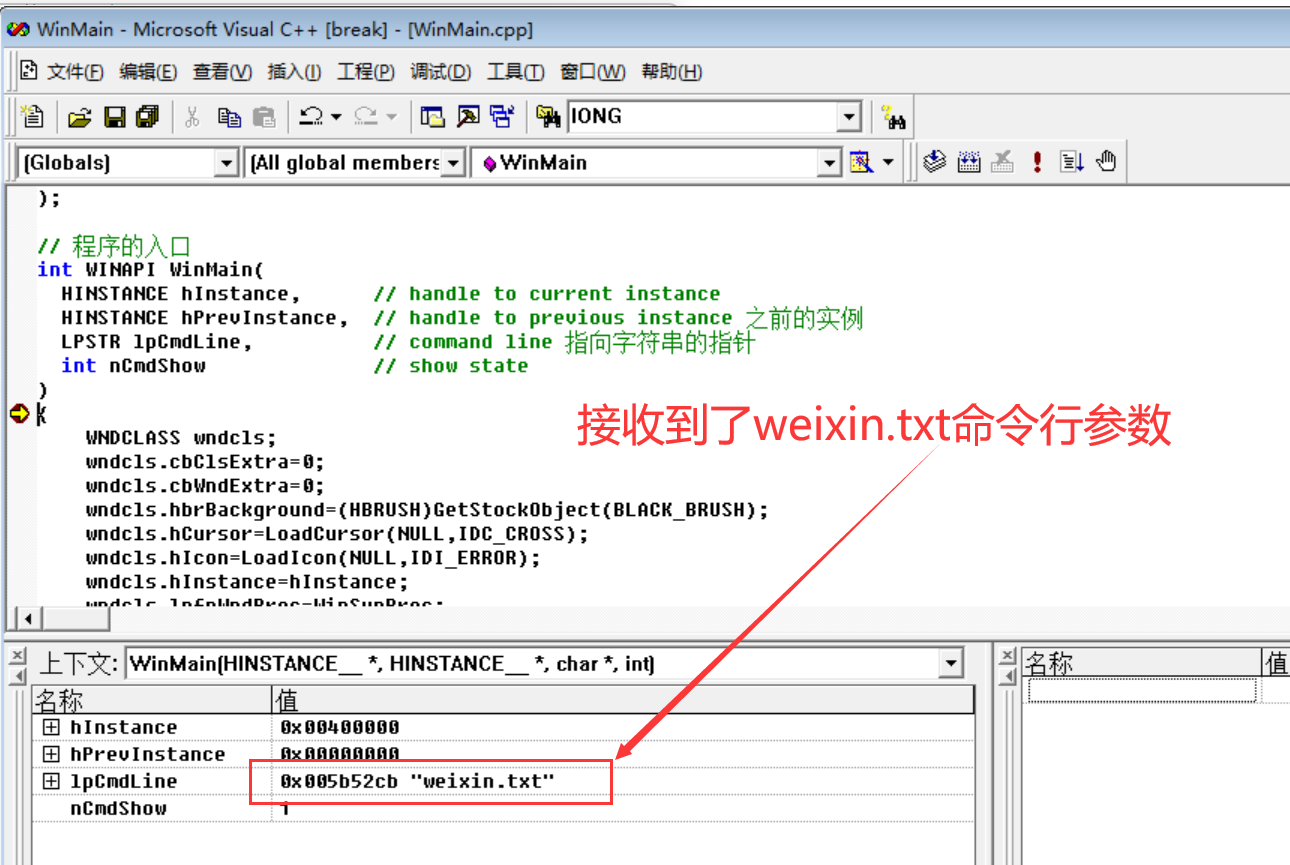The image size is (1290, 865).
Task: Click the WizardBar actions wand icon
Action: coord(861,162)
